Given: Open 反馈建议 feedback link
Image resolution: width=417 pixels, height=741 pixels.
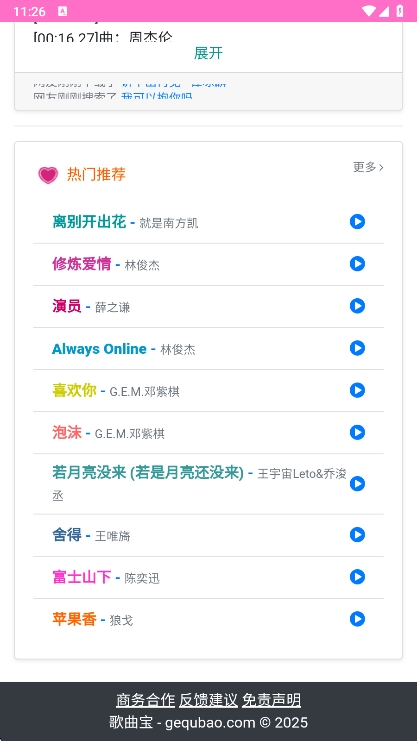Looking at the screenshot, I should 208,700.
